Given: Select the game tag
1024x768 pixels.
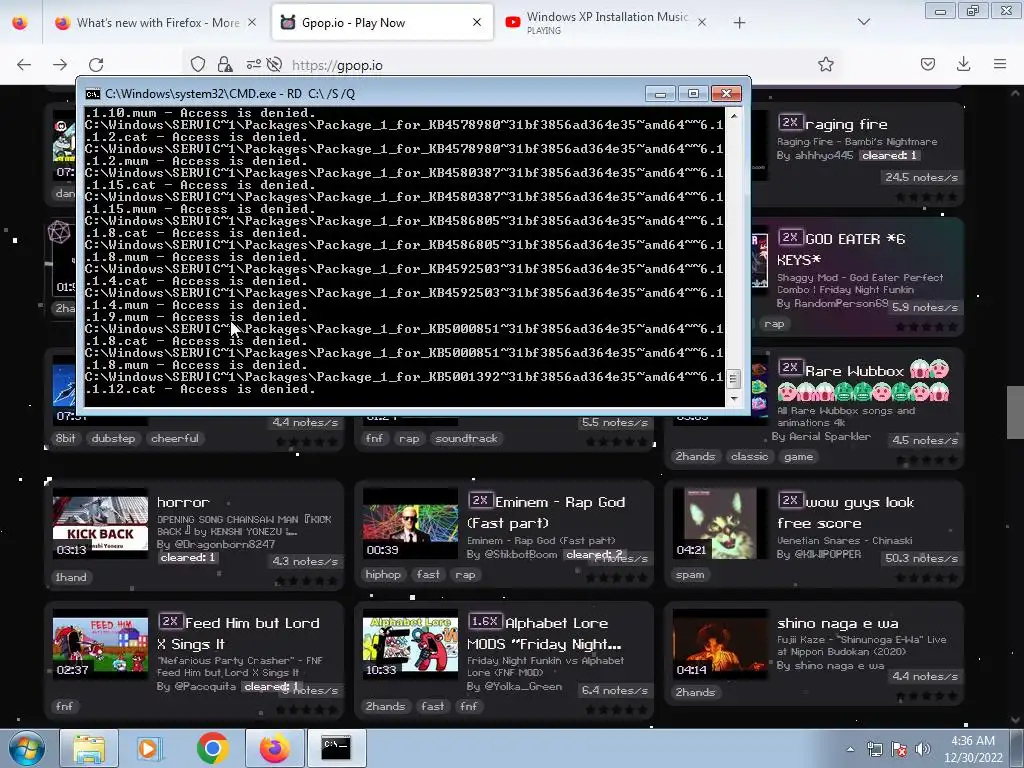Looking at the screenshot, I should pos(798,456).
